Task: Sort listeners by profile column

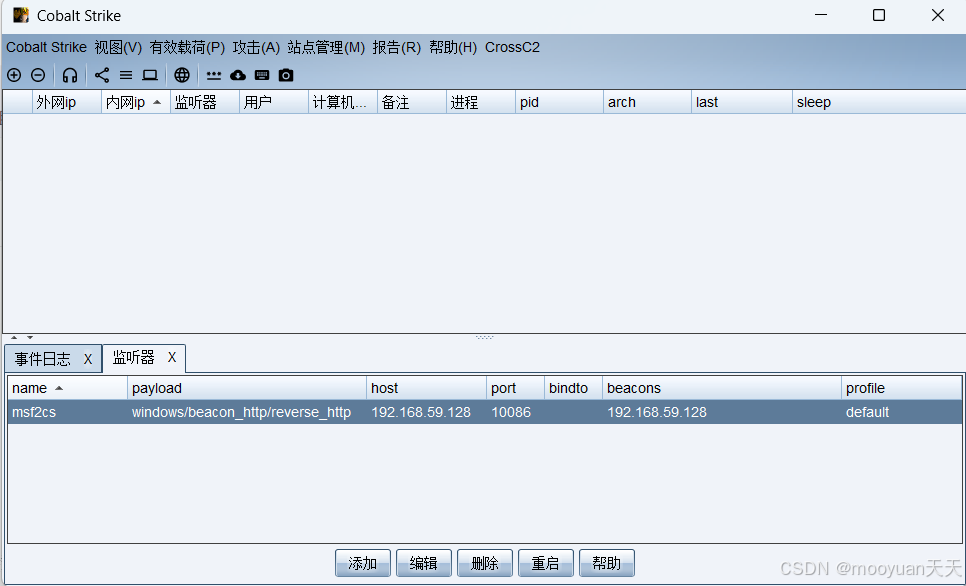Action: coord(901,388)
